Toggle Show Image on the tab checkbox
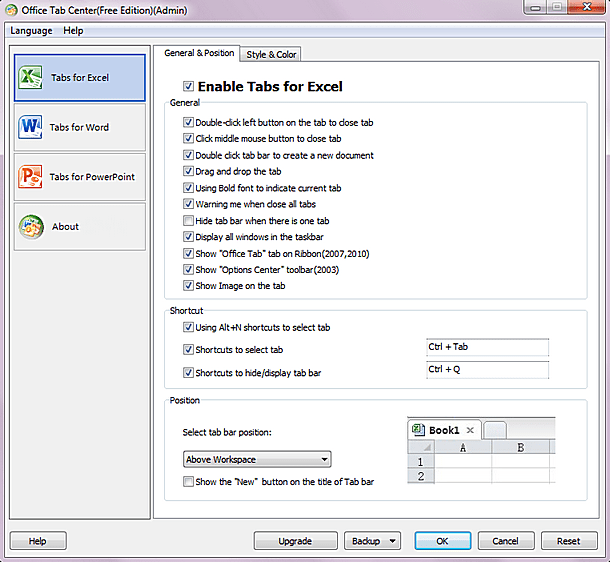 [x=188, y=285]
